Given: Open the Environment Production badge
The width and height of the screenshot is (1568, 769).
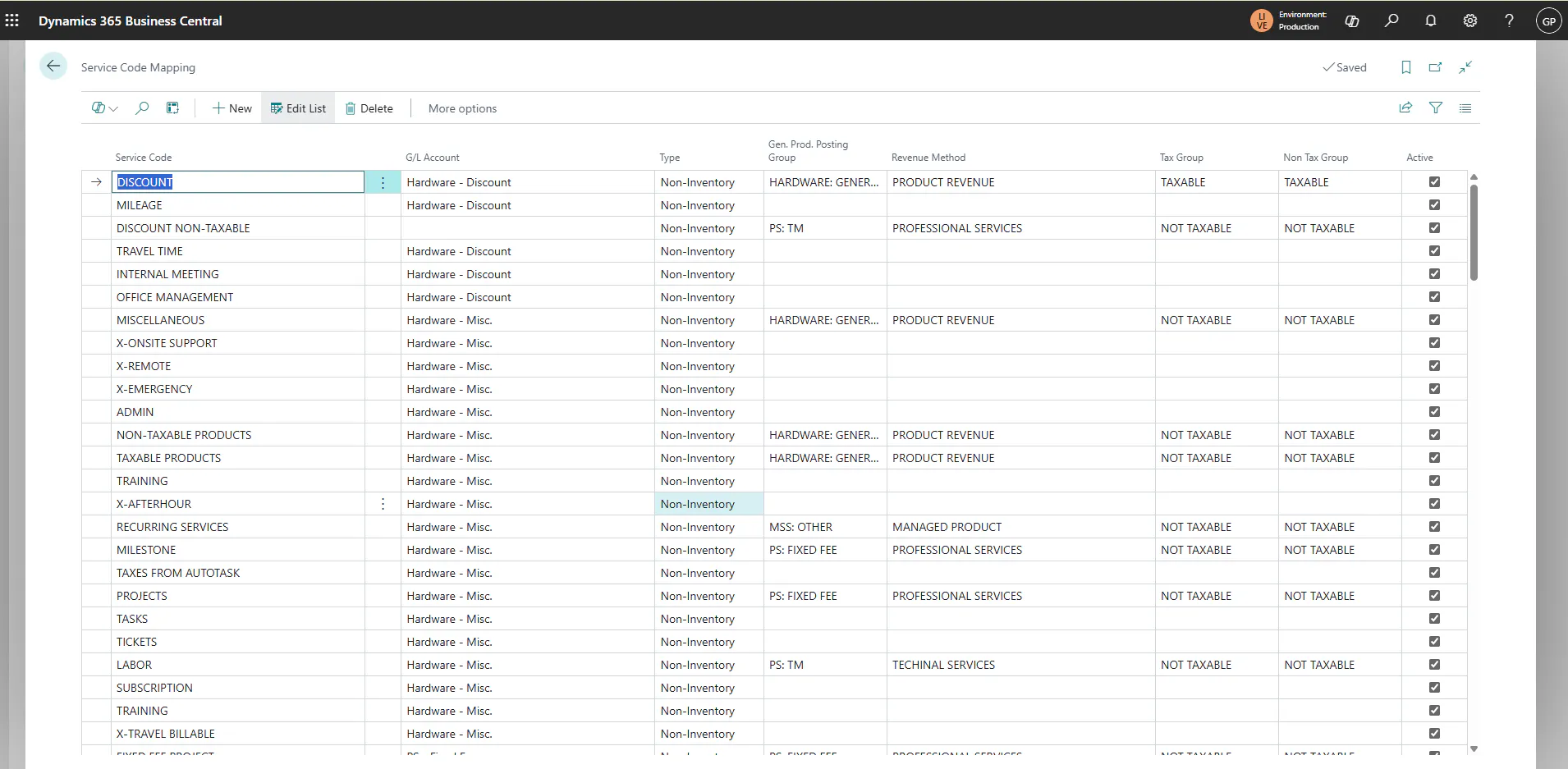Looking at the screenshot, I should pyautogui.click(x=1289, y=21).
